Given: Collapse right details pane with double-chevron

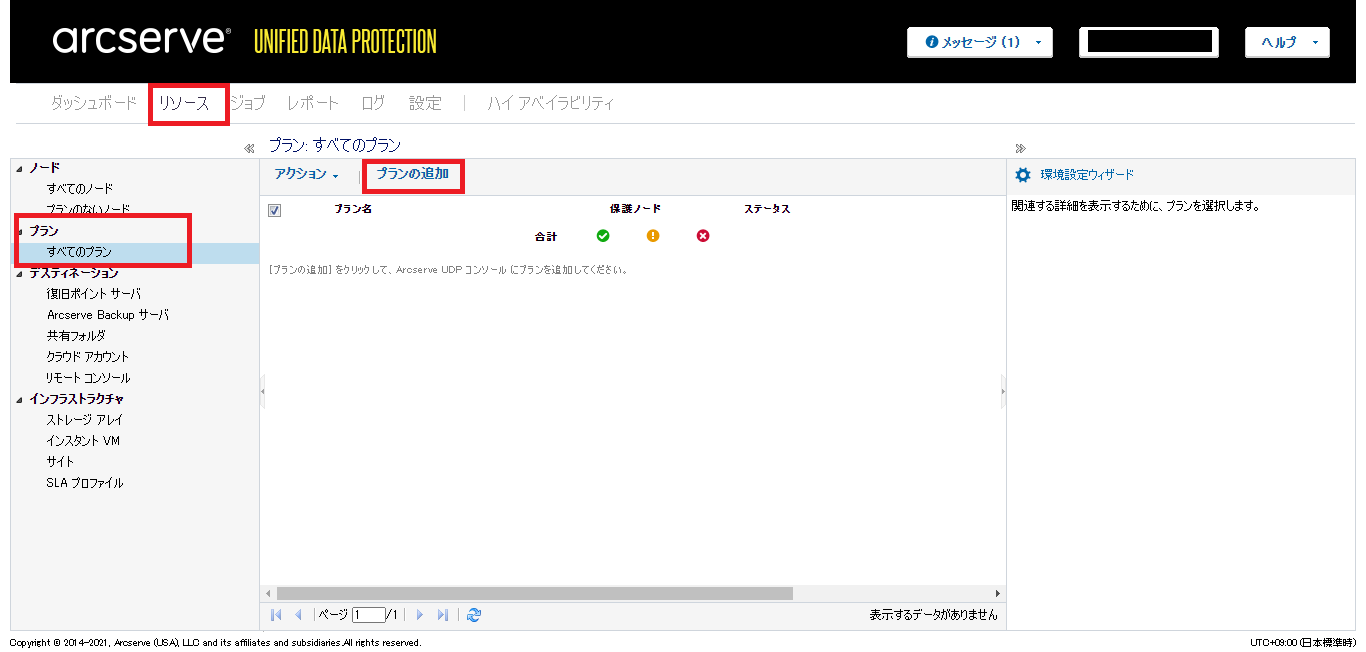Looking at the screenshot, I should pos(1020,148).
